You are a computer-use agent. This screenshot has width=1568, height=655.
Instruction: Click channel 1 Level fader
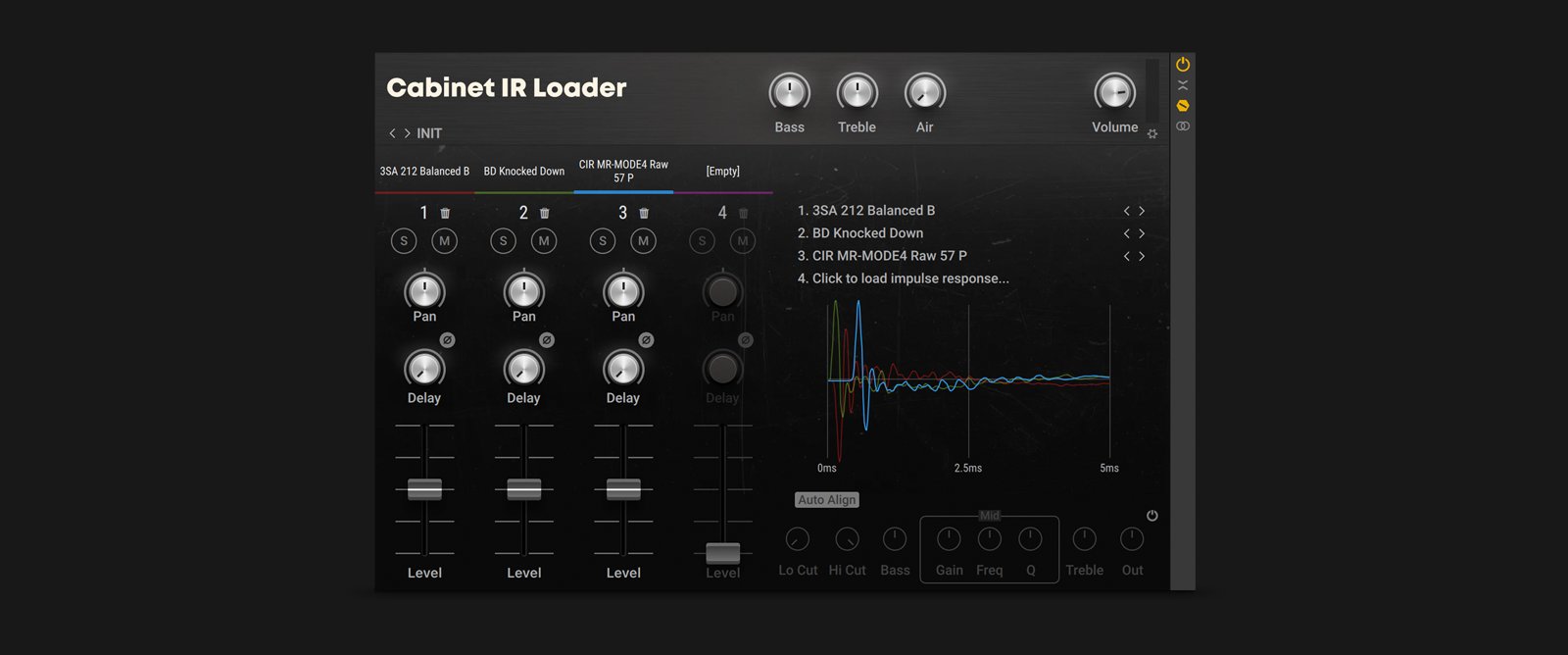click(424, 489)
